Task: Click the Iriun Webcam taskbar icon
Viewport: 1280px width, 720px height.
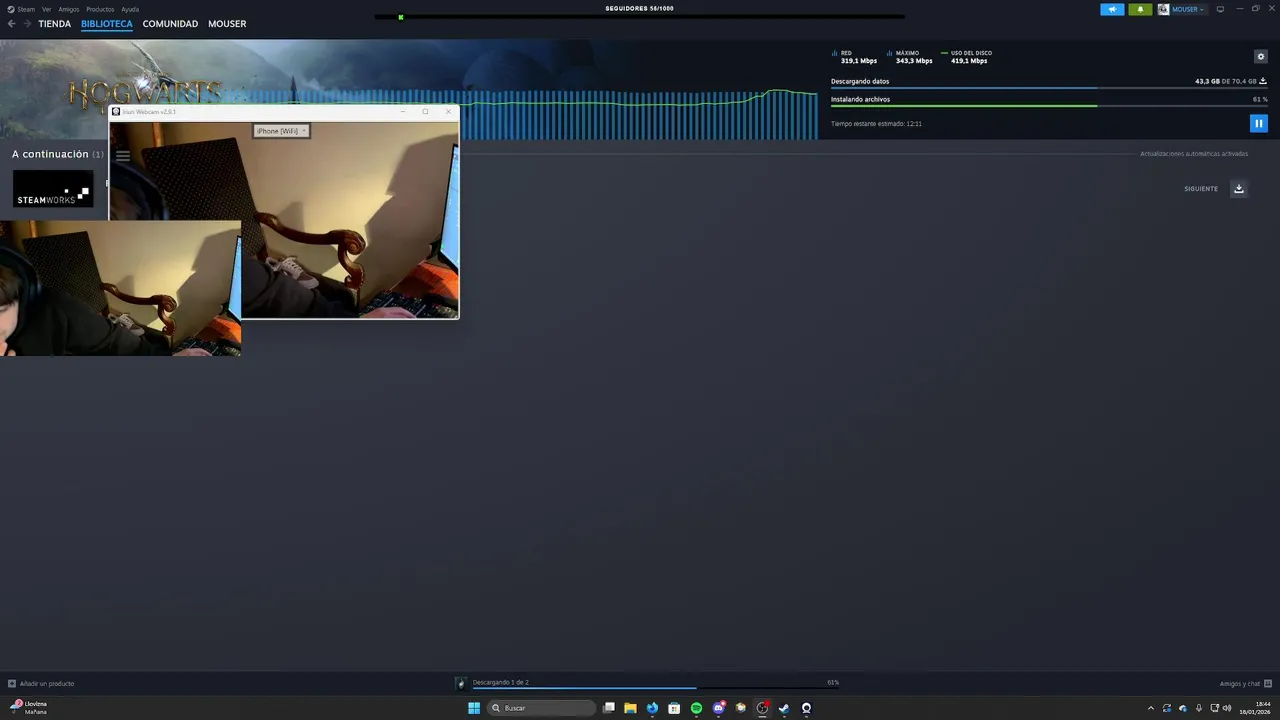Action: click(806, 708)
